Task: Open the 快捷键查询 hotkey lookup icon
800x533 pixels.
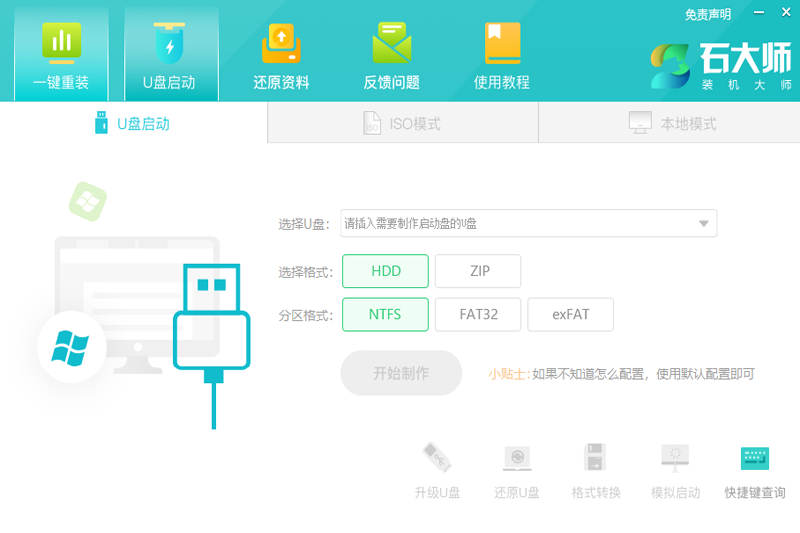Action: coord(755,459)
